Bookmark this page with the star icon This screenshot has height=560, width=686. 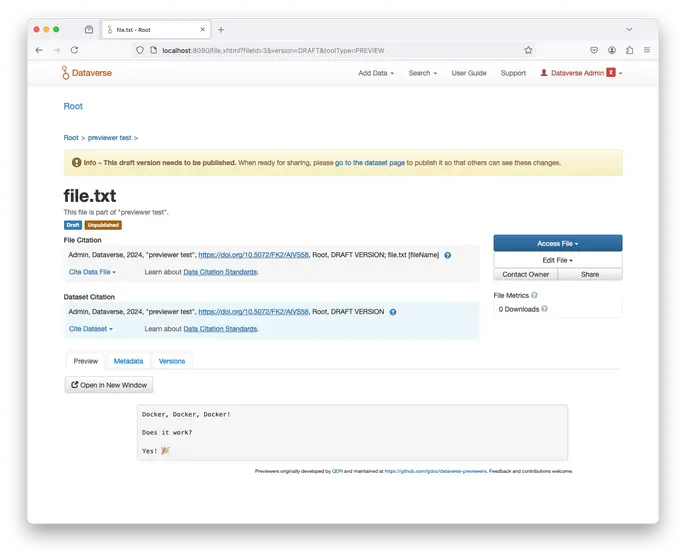[x=528, y=50]
